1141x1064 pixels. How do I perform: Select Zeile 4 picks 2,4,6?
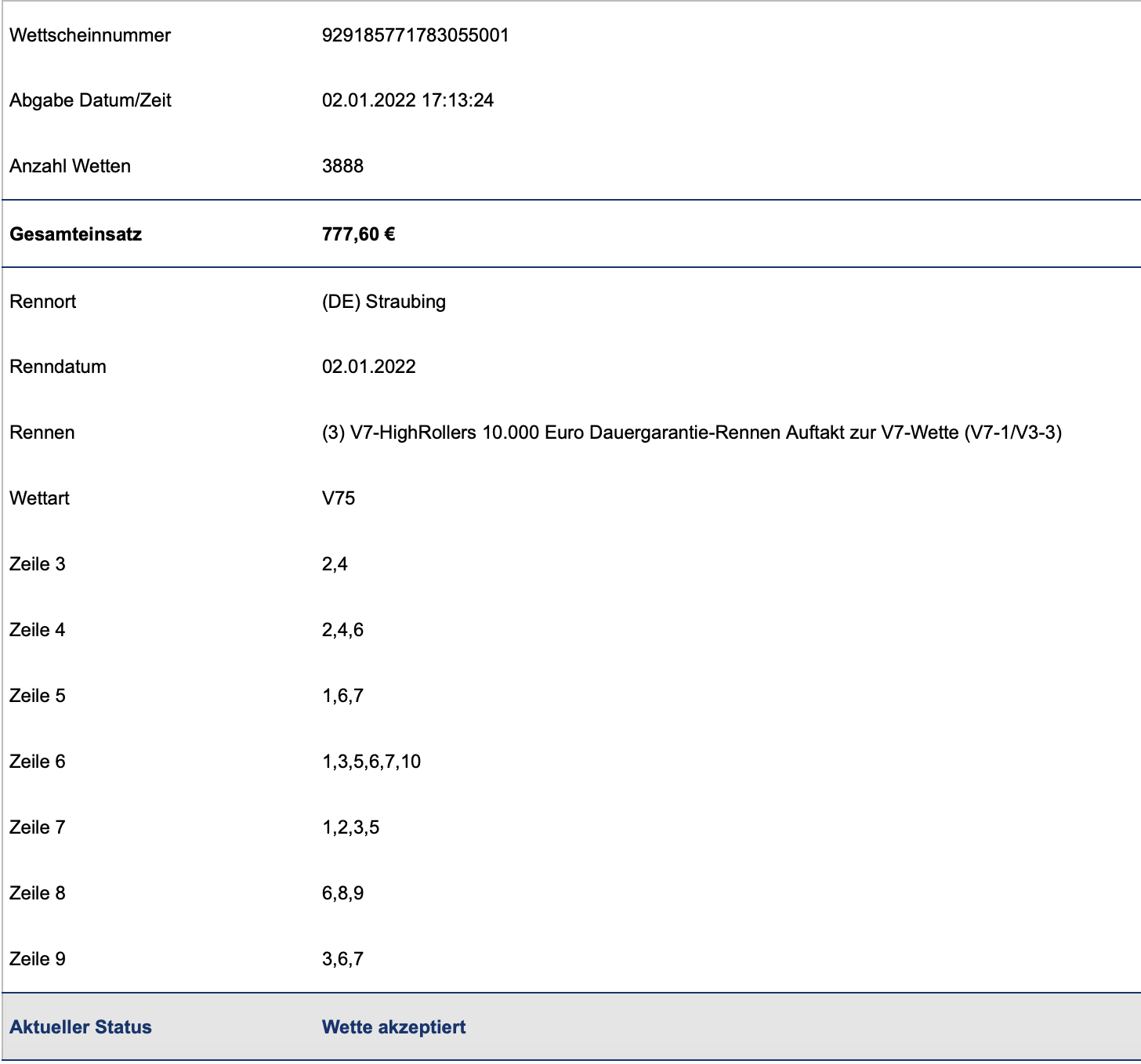coord(342,630)
